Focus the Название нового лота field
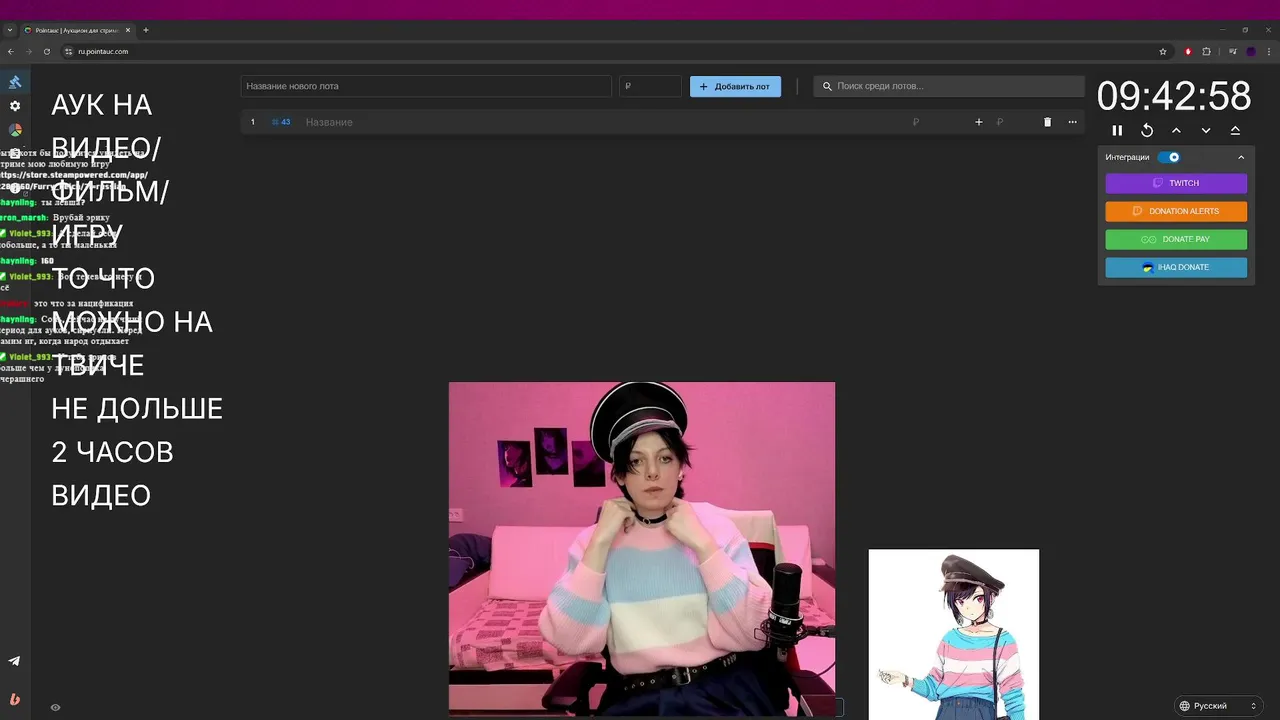 pos(426,86)
